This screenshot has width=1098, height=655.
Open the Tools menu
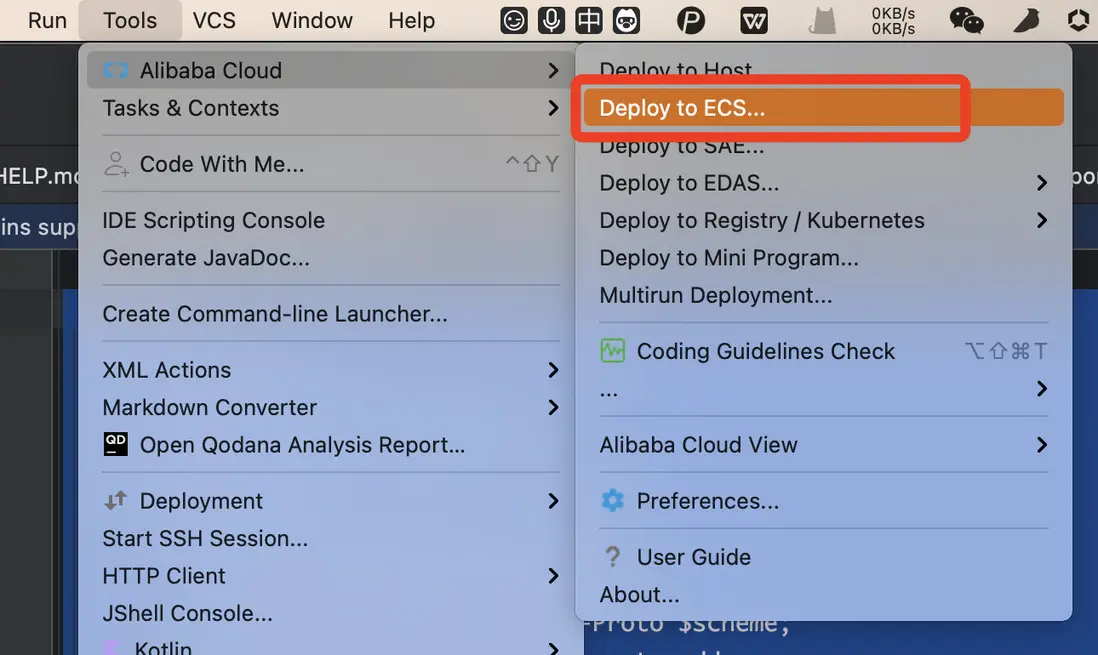130,20
